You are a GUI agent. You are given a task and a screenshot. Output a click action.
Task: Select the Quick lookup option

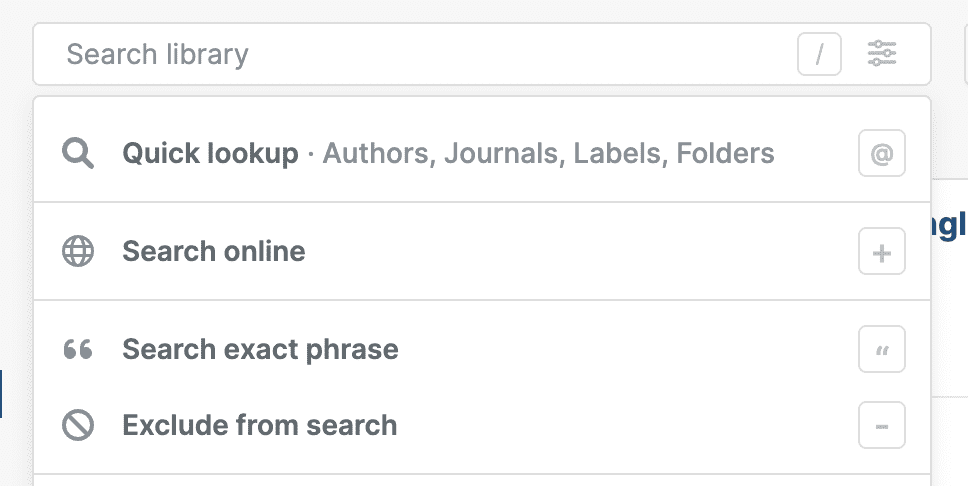210,154
